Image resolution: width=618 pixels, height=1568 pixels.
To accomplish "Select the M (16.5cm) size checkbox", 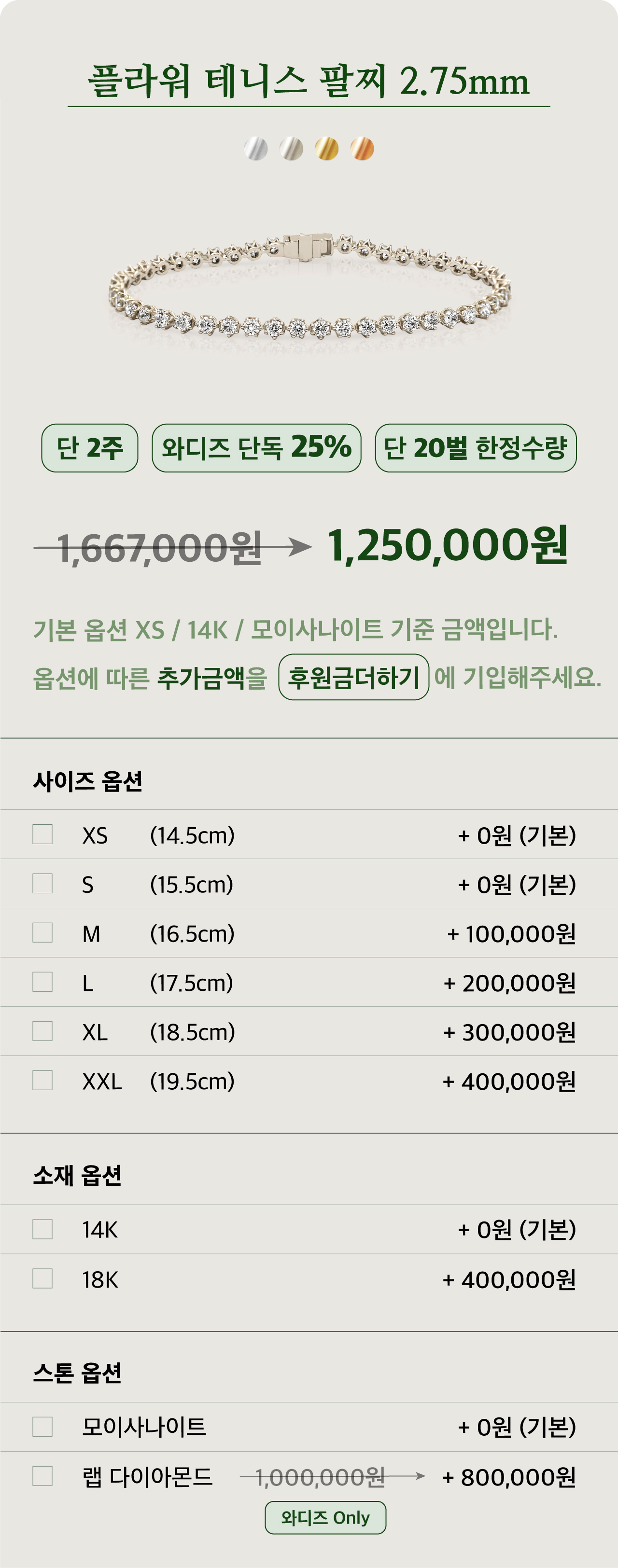I will pos(42,932).
